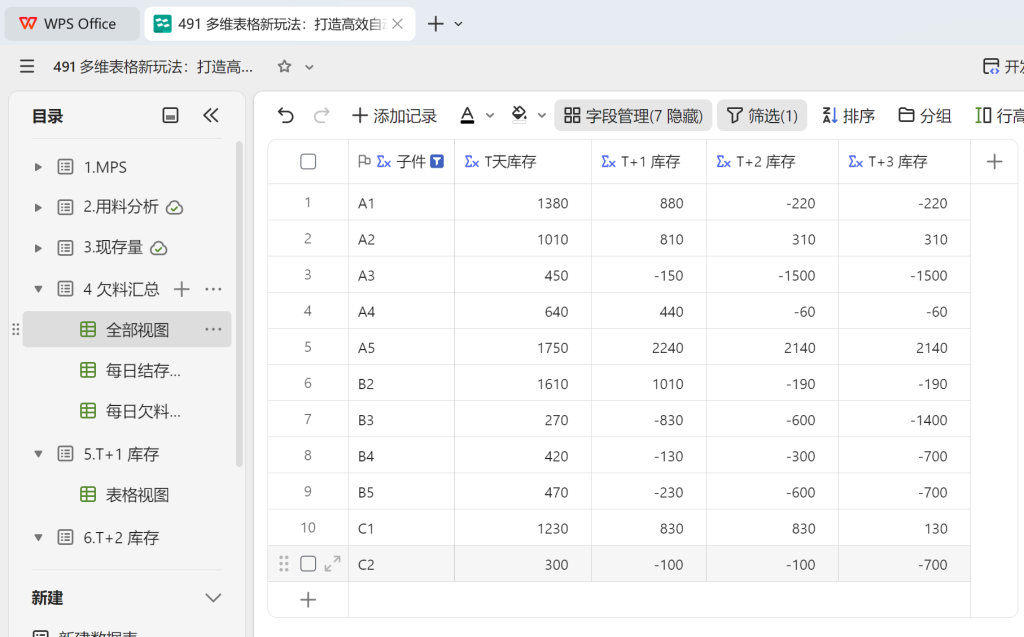Click the T+2 库存 column header

[x=773, y=161]
